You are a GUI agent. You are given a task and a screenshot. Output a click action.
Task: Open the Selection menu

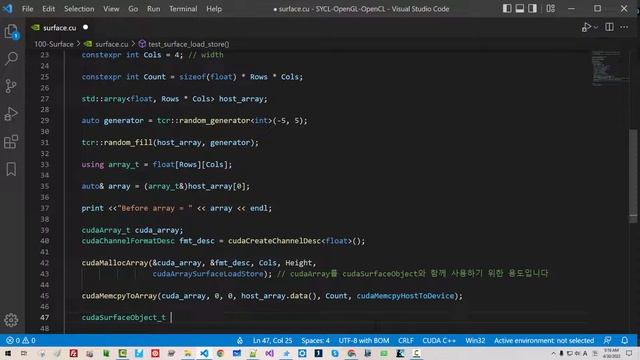coord(79,9)
